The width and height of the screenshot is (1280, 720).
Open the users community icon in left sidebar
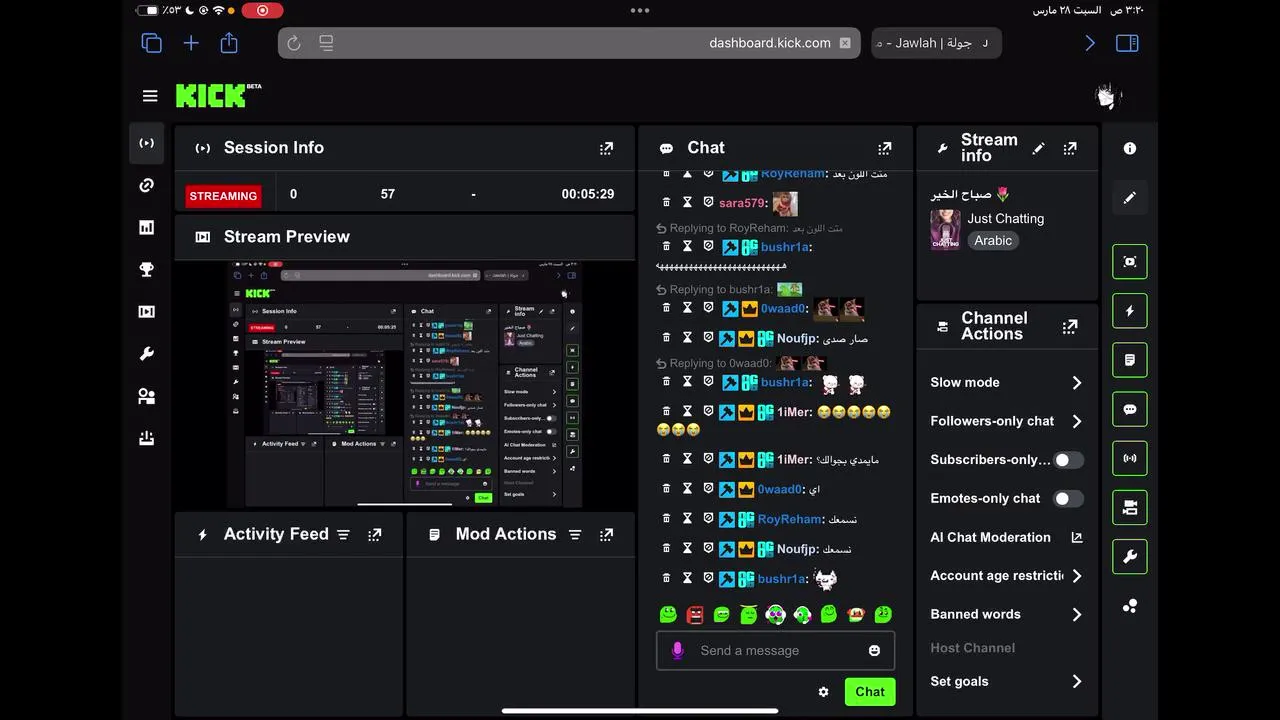[146, 396]
